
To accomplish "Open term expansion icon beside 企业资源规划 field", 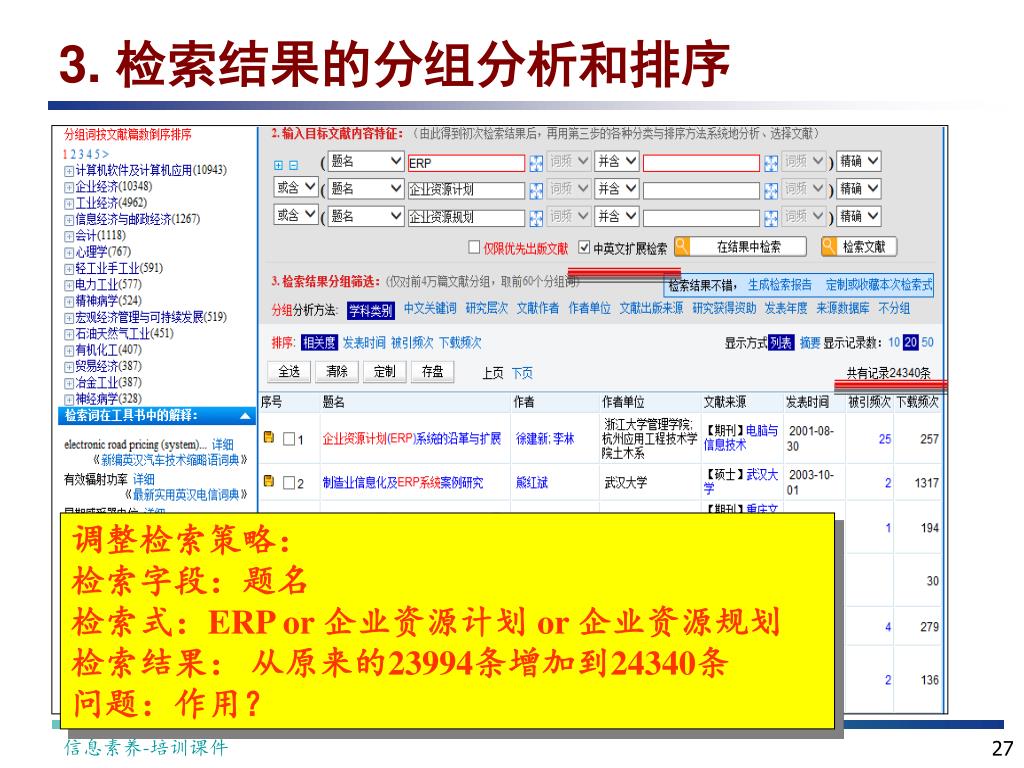I will point(536,218).
